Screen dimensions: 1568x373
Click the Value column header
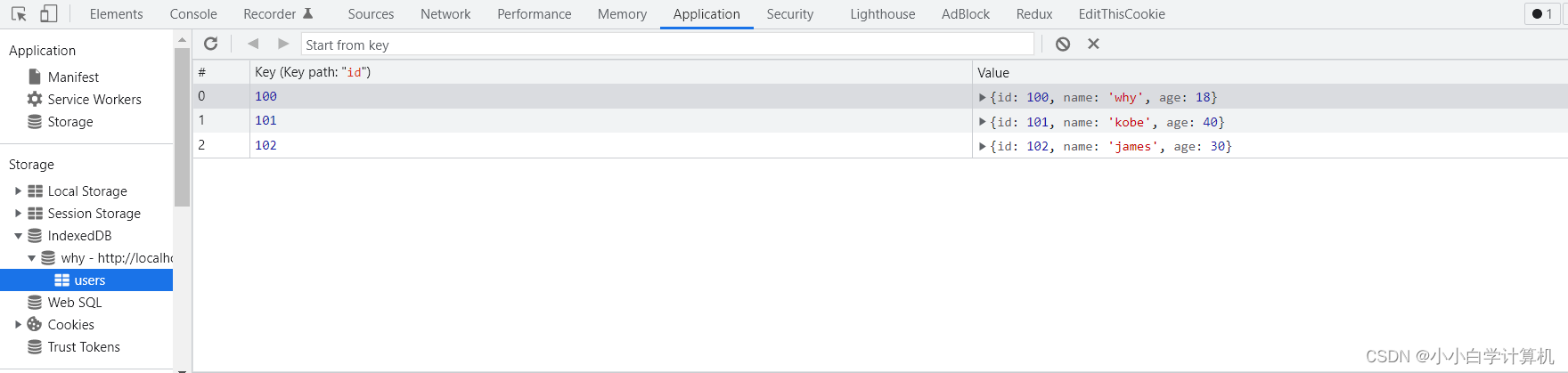pyautogui.click(x=1270, y=72)
